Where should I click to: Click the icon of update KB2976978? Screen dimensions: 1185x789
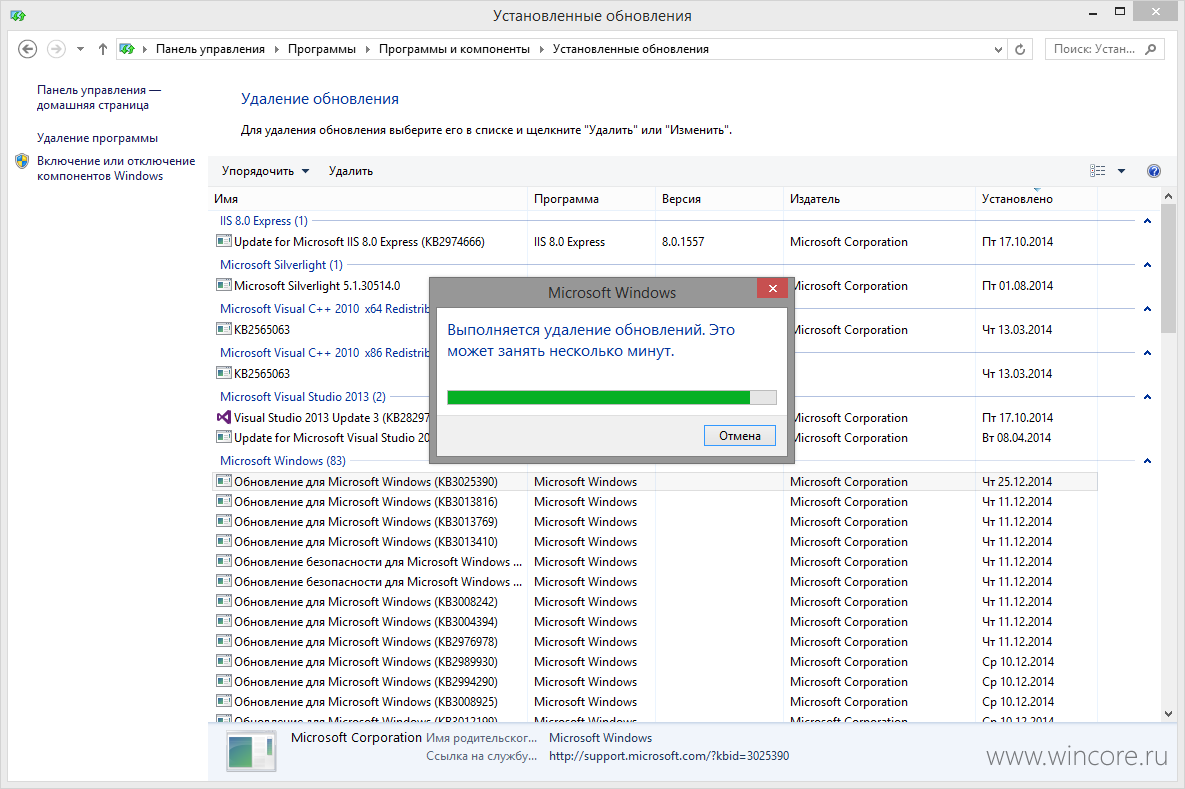pos(224,642)
